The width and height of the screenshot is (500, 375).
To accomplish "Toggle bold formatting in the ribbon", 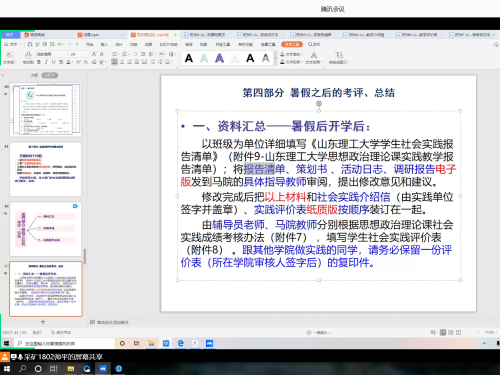I will 39,62.
